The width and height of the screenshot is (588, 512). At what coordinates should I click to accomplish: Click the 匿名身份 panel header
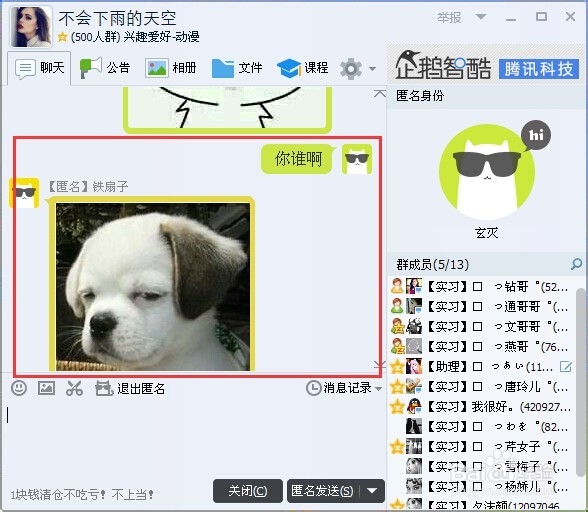tap(487, 96)
